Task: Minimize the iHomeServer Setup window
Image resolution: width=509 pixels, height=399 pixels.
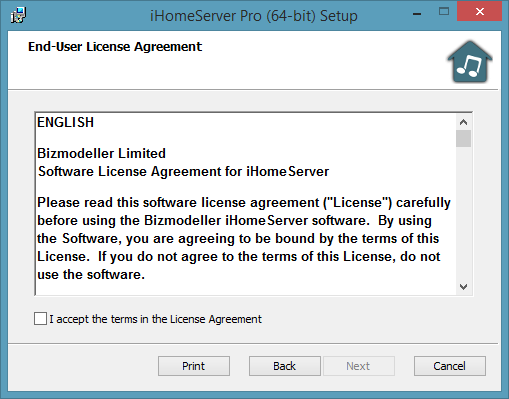Action: click(x=417, y=14)
